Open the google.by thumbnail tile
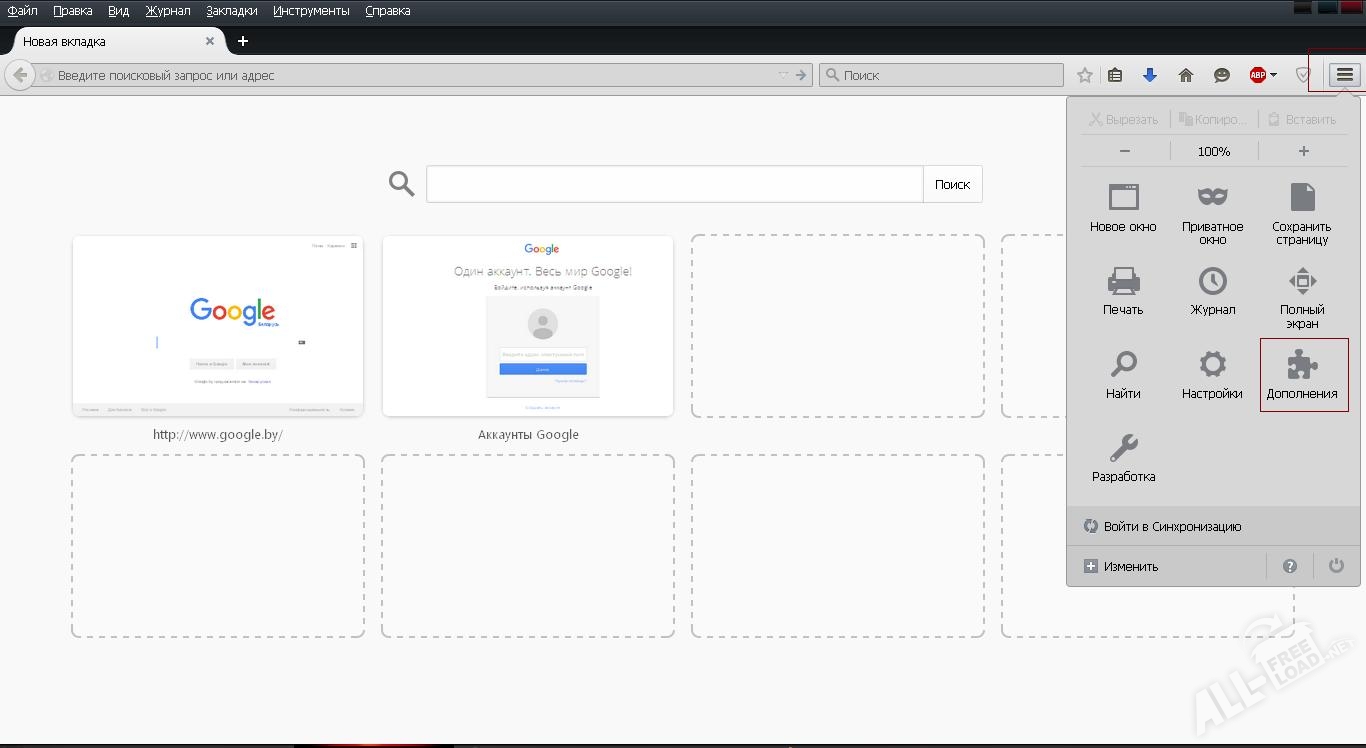The height and width of the screenshot is (748, 1366). pyautogui.click(x=218, y=326)
